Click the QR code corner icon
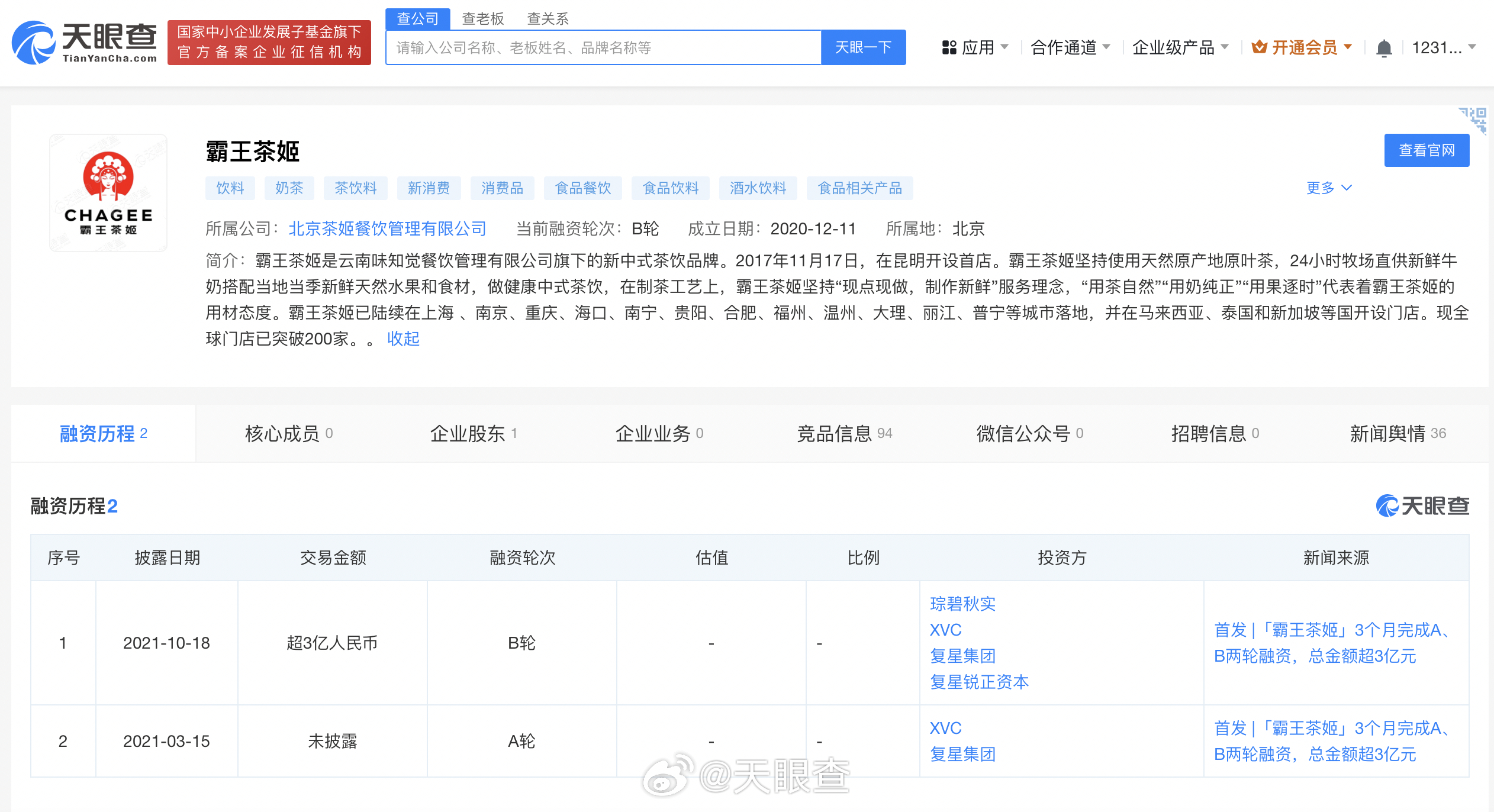Screen dimensions: 1494x812 pyautogui.click(x=1474, y=121)
